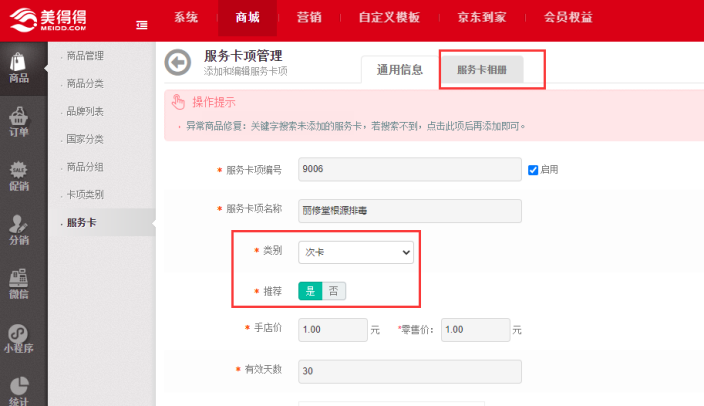Click the 服务卡项名称 input field
704x406 pixels.
click(x=410, y=211)
